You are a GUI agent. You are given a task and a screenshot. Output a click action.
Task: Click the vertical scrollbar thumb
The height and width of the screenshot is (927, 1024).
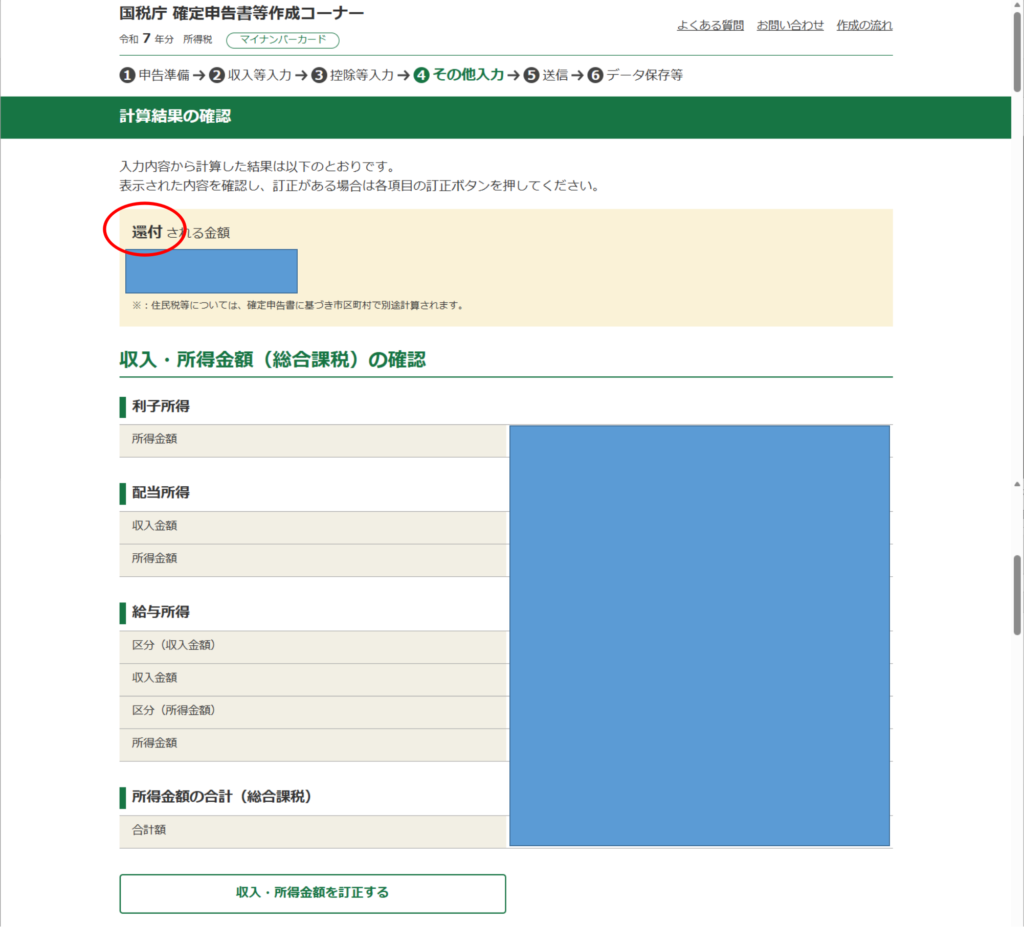[1017, 594]
